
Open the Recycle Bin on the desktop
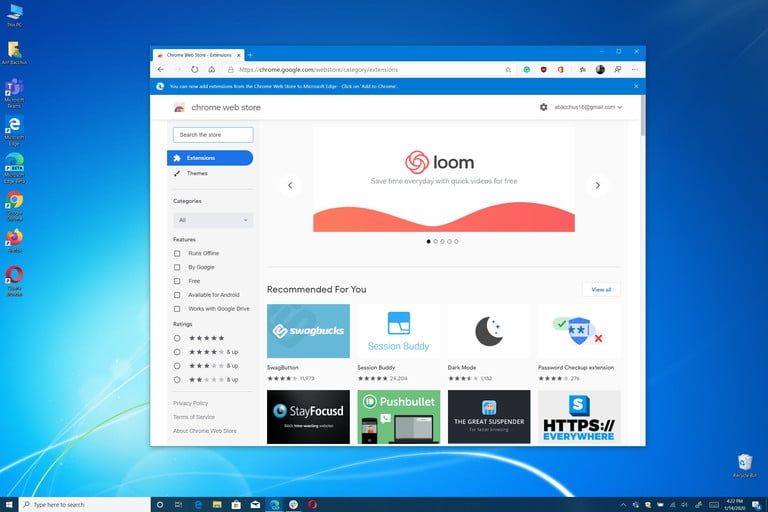coord(745,465)
